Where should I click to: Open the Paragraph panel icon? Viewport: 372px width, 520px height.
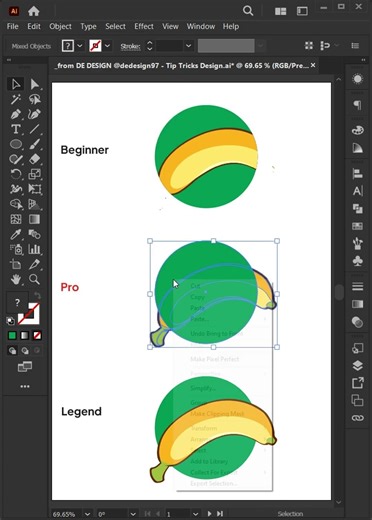pos(357,105)
